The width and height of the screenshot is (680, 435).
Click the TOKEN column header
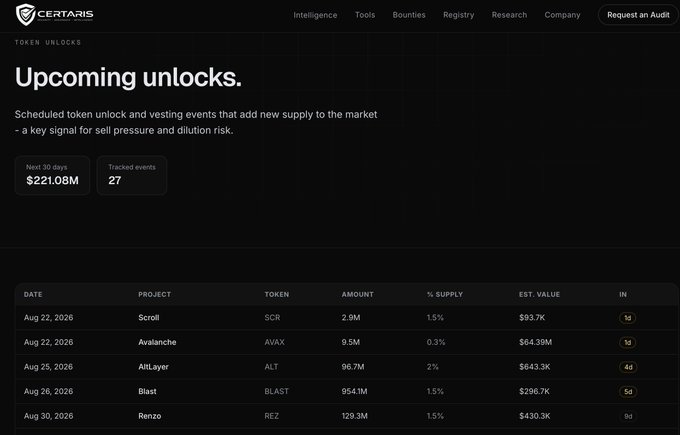point(277,294)
